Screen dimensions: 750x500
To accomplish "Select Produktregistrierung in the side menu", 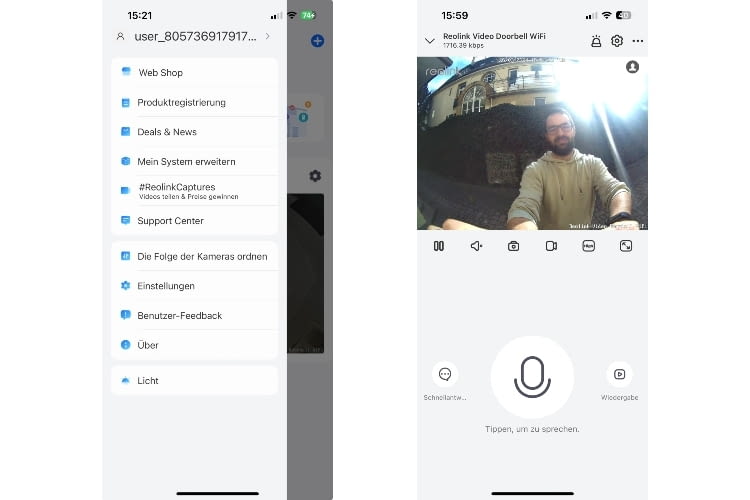I will tap(194, 102).
